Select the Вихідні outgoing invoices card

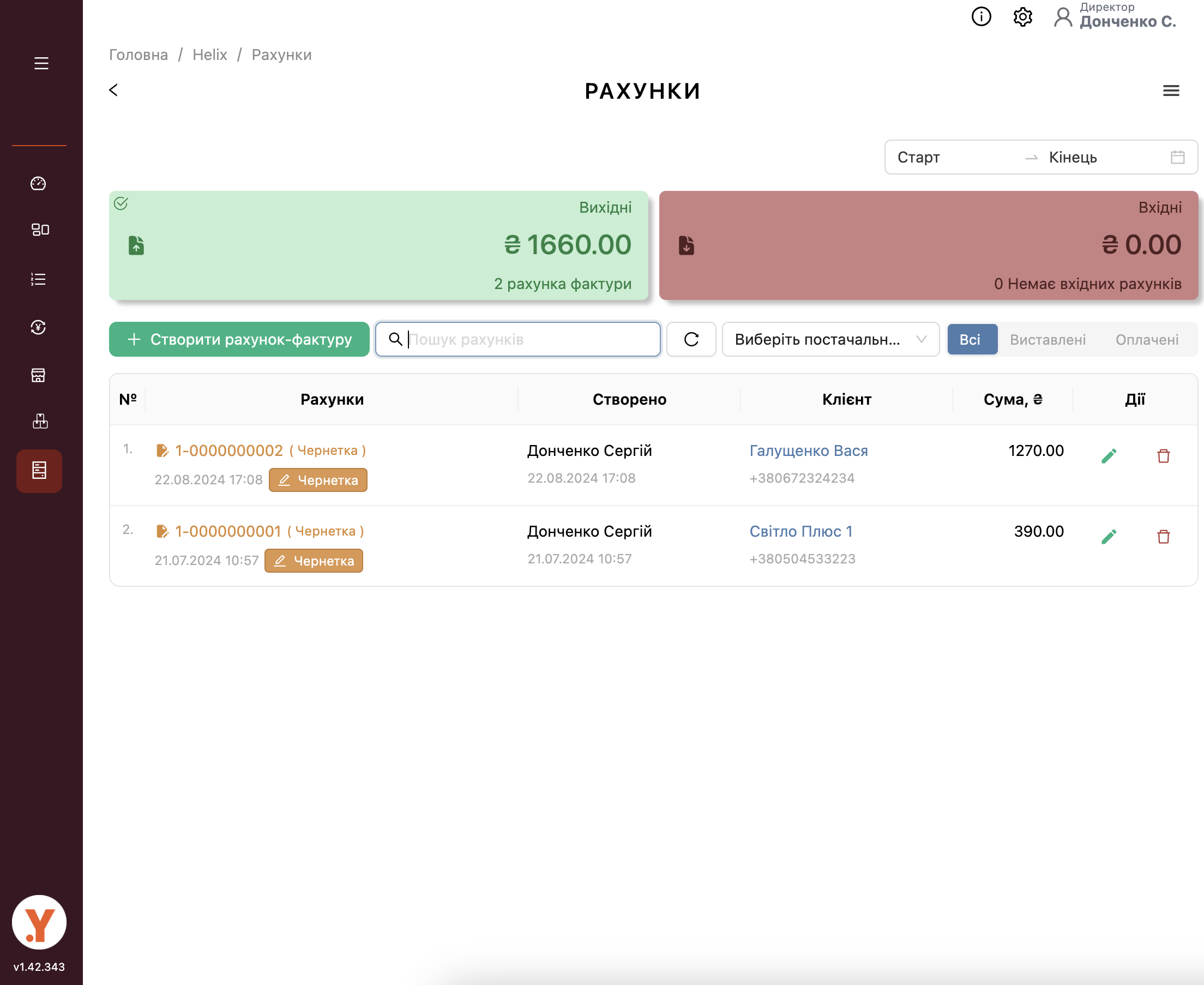(378, 245)
